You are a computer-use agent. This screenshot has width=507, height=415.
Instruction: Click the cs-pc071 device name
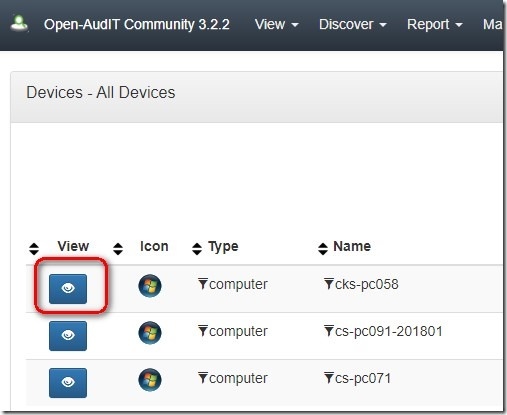[363, 378]
